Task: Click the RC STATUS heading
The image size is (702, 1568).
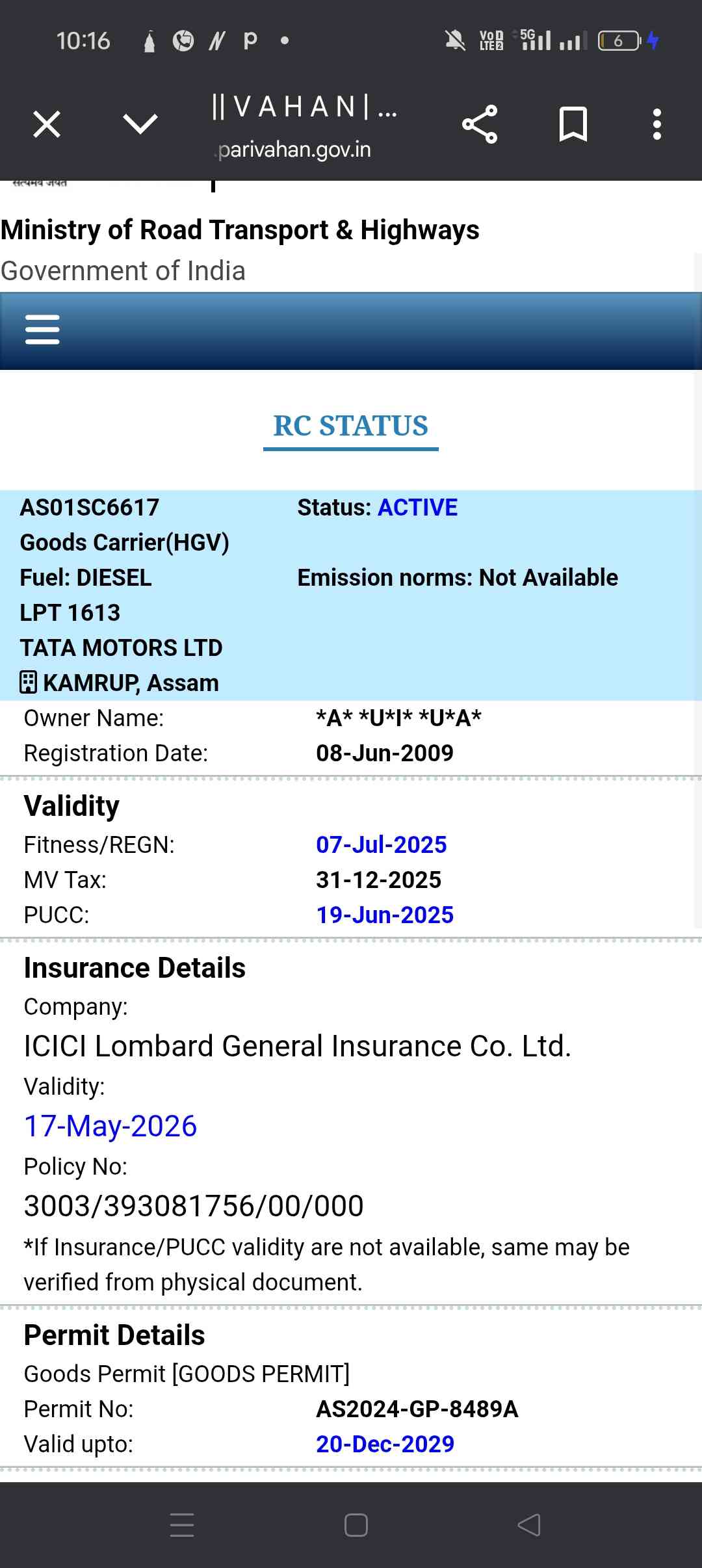Action: (x=350, y=426)
